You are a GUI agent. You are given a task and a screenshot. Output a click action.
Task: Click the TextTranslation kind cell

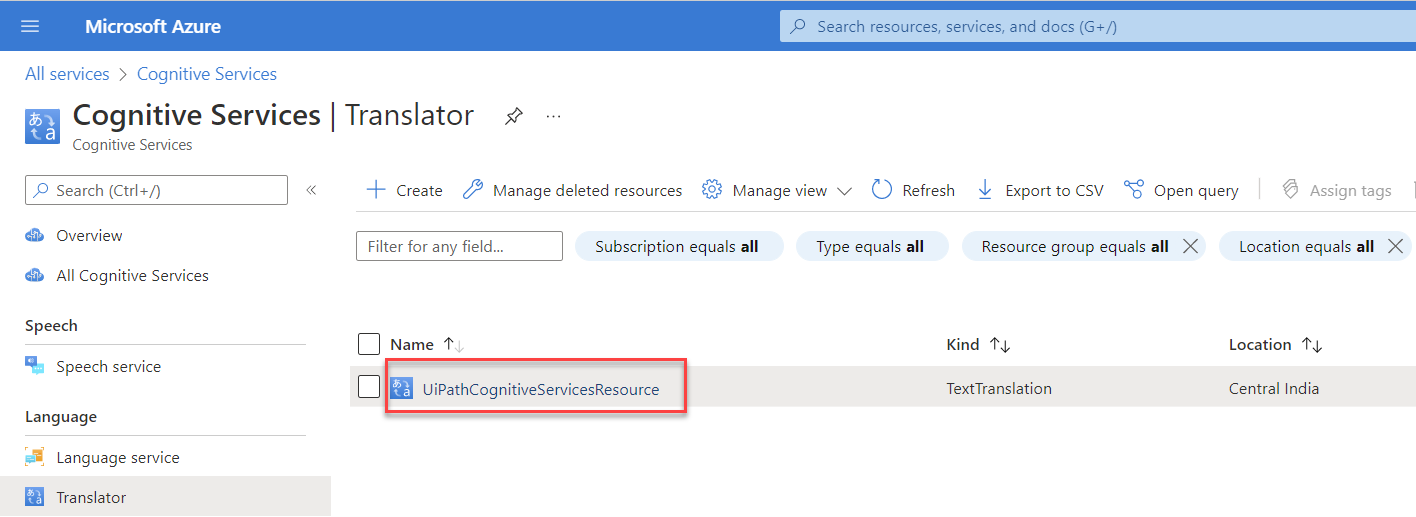pyautogui.click(x=999, y=388)
